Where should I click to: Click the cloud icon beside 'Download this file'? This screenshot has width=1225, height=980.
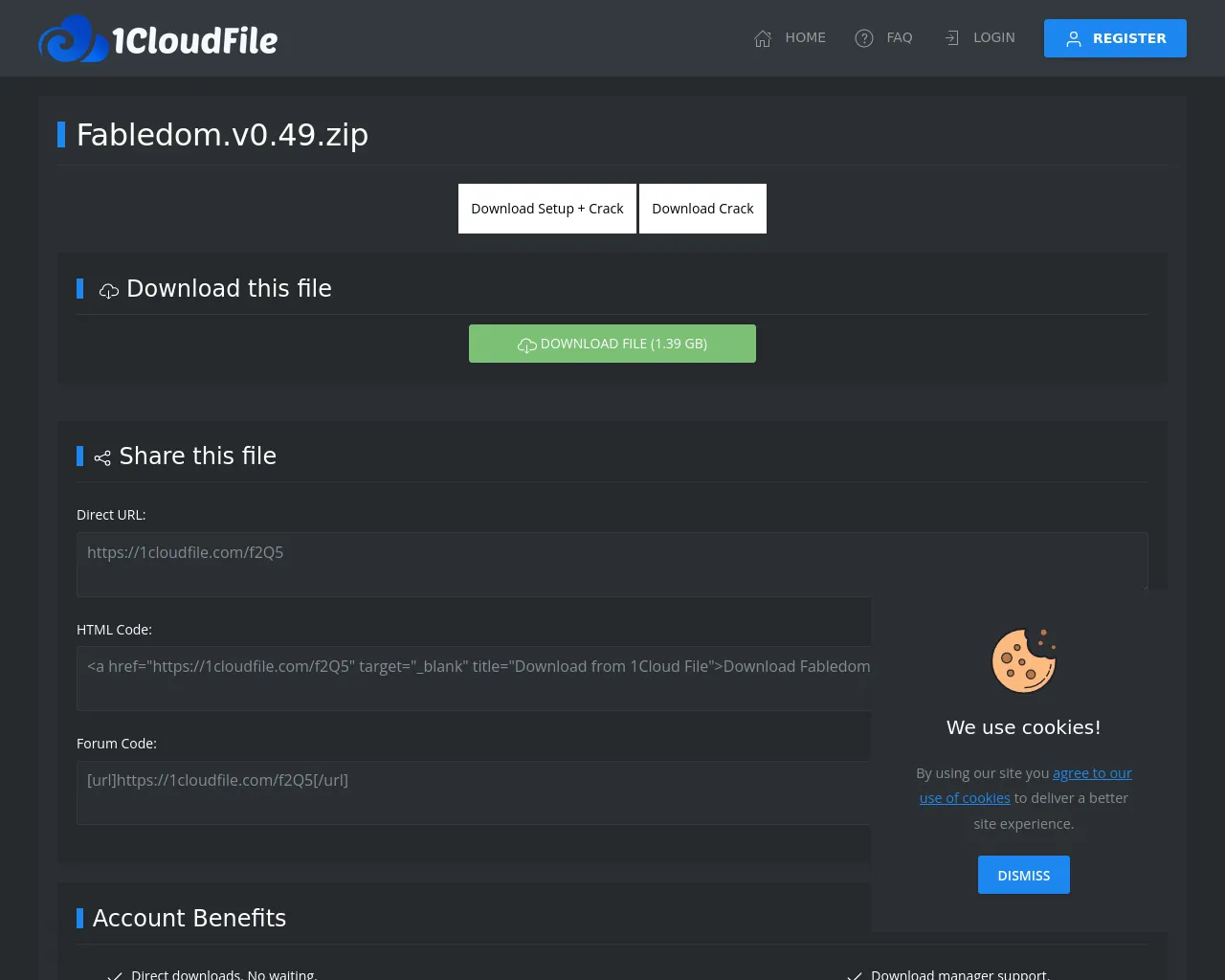(x=109, y=290)
